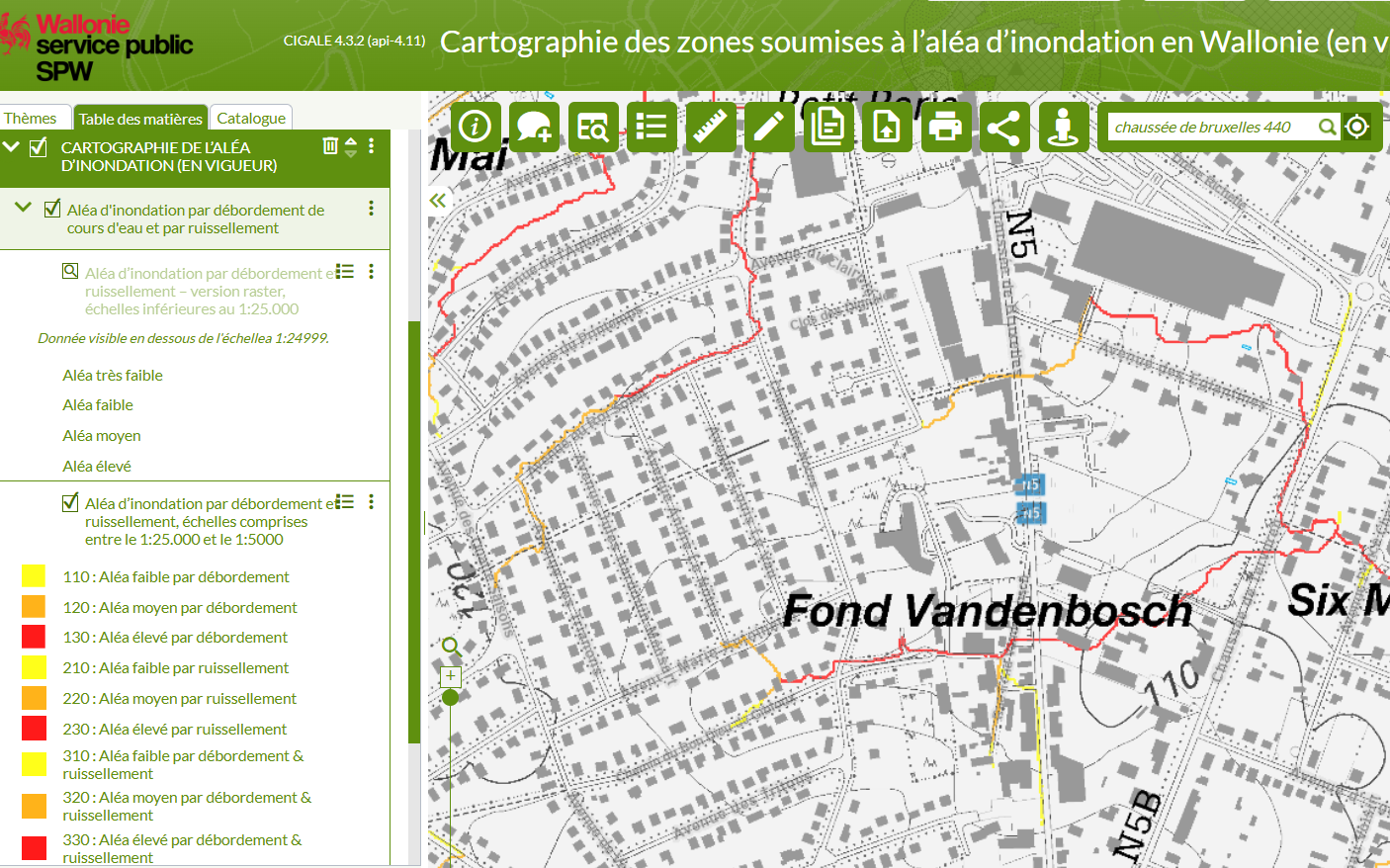The image size is (1390, 868).
Task: Uncheck the 1:25.000 to 1:5000 scale layer
Action: [x=70, y=502]
